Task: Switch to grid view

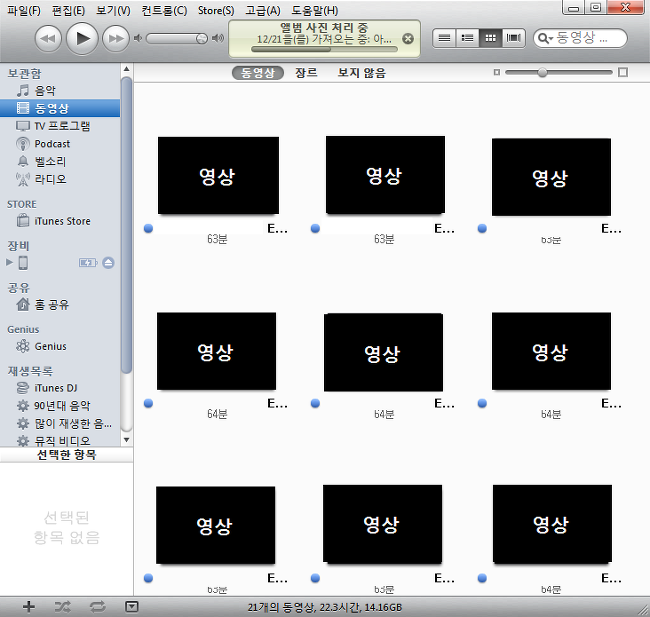Action: (490, 38)
